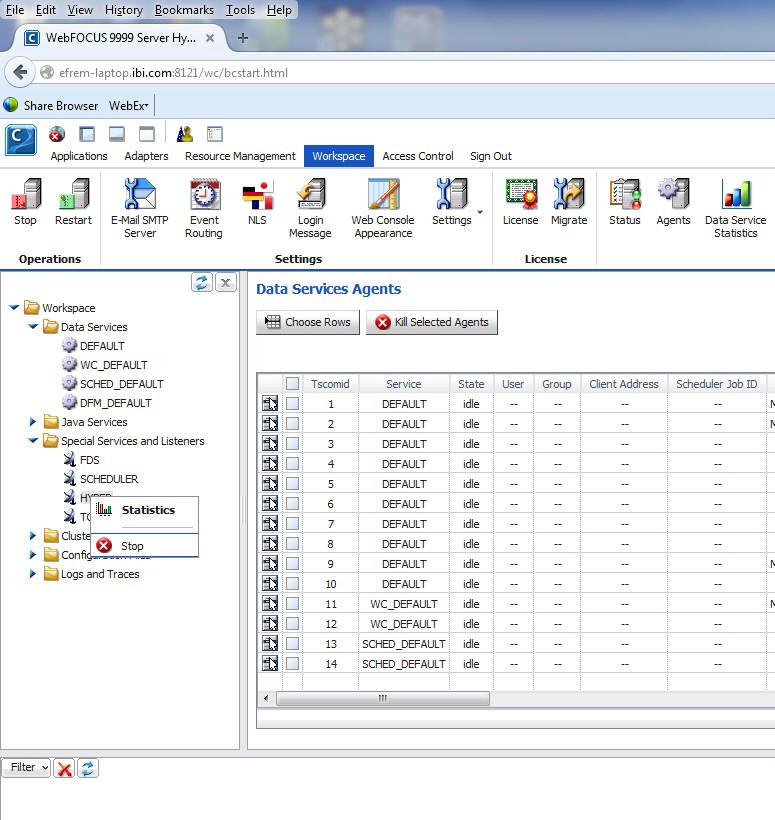Refresh the Workspace tree panel
Image resolution: width=775 pixels, height=820 pixels.
click(x=202, y=282)
